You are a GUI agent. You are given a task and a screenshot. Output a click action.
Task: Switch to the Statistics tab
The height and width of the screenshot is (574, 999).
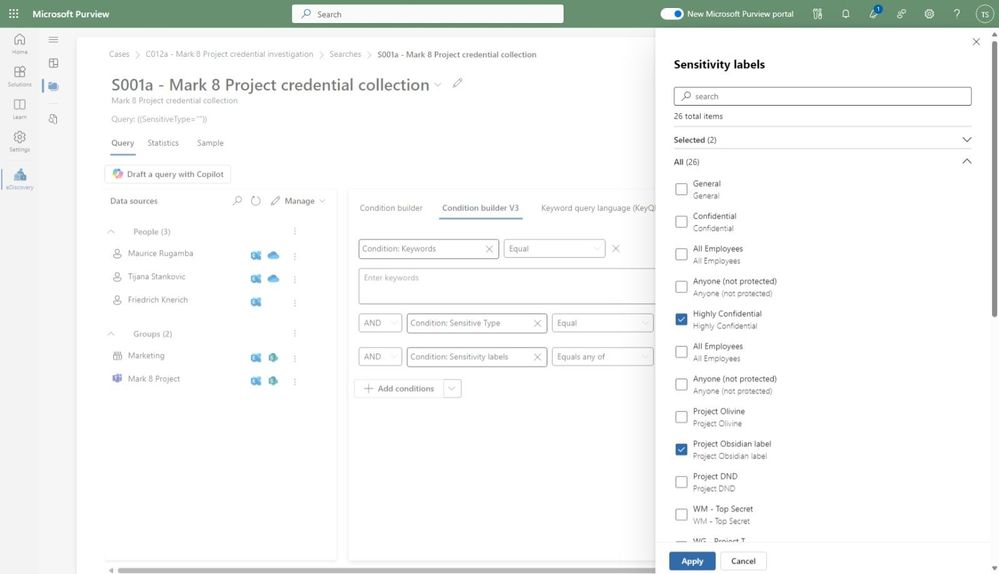(x=163, y=143)
